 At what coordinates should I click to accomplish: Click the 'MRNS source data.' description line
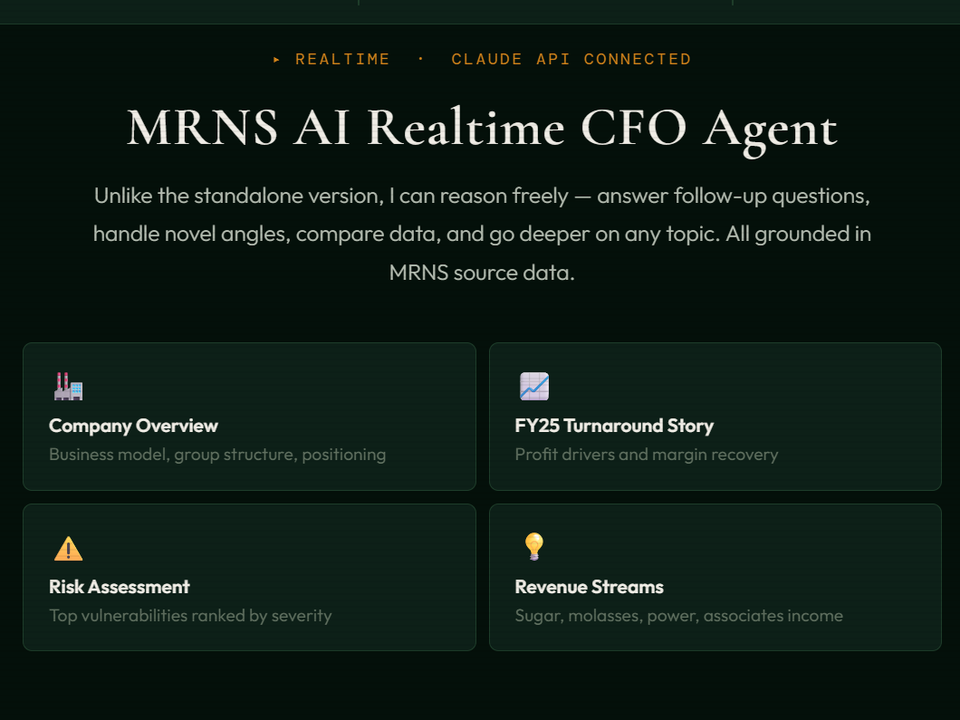point(482,272)
